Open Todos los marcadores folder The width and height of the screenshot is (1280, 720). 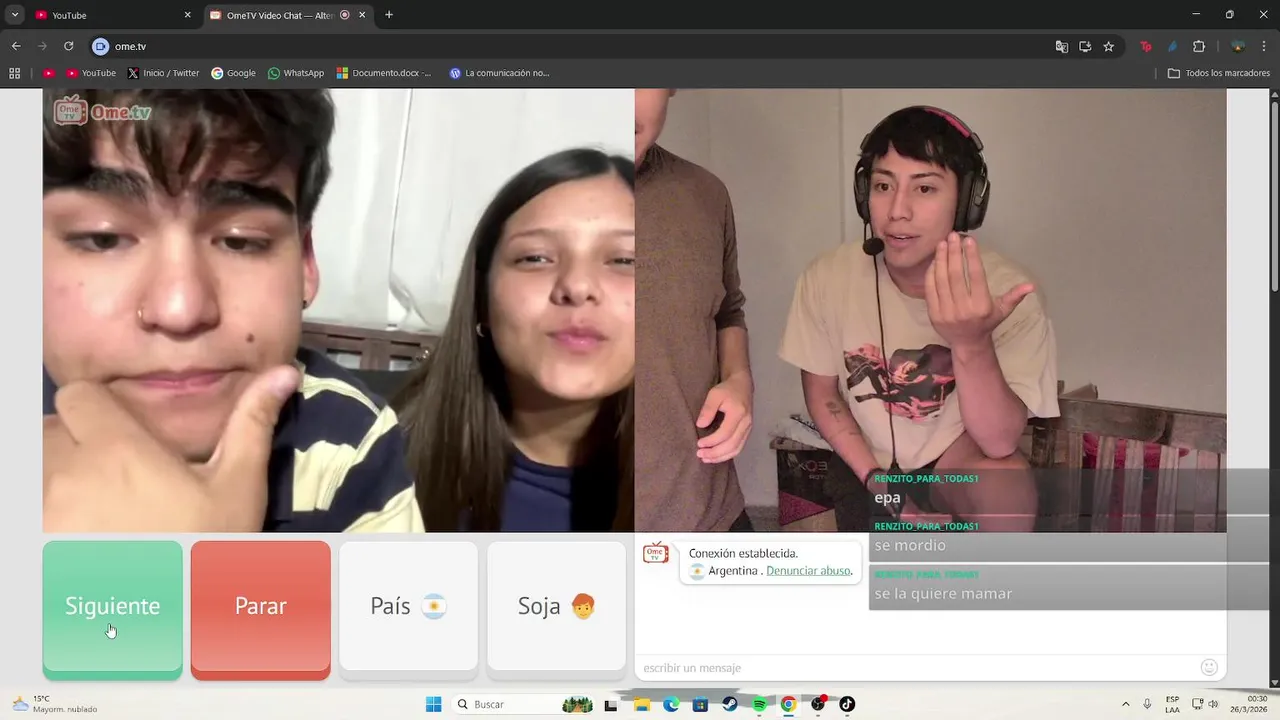point(1219,73)
